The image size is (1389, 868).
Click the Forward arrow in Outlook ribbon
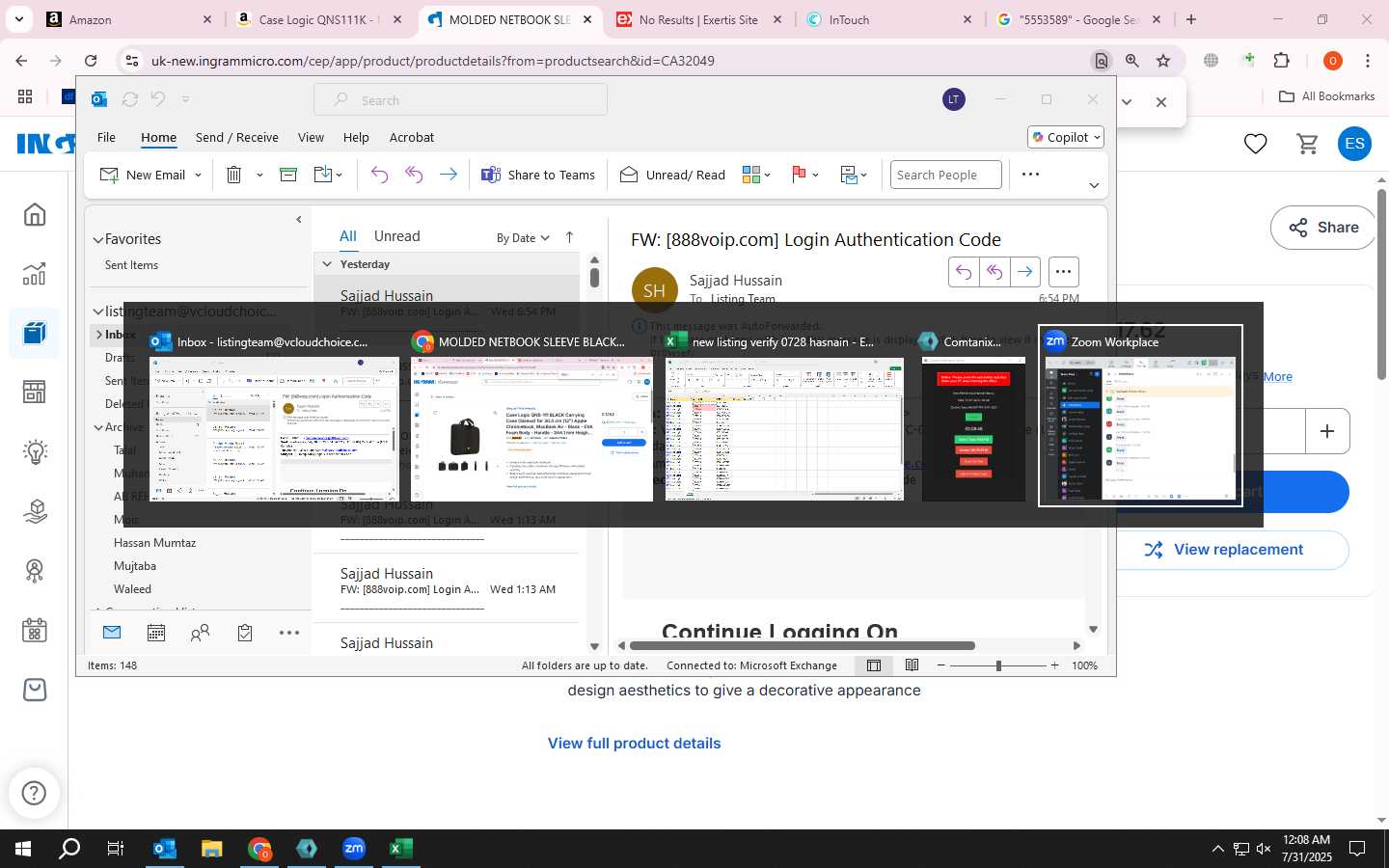(x=449, y=175)
